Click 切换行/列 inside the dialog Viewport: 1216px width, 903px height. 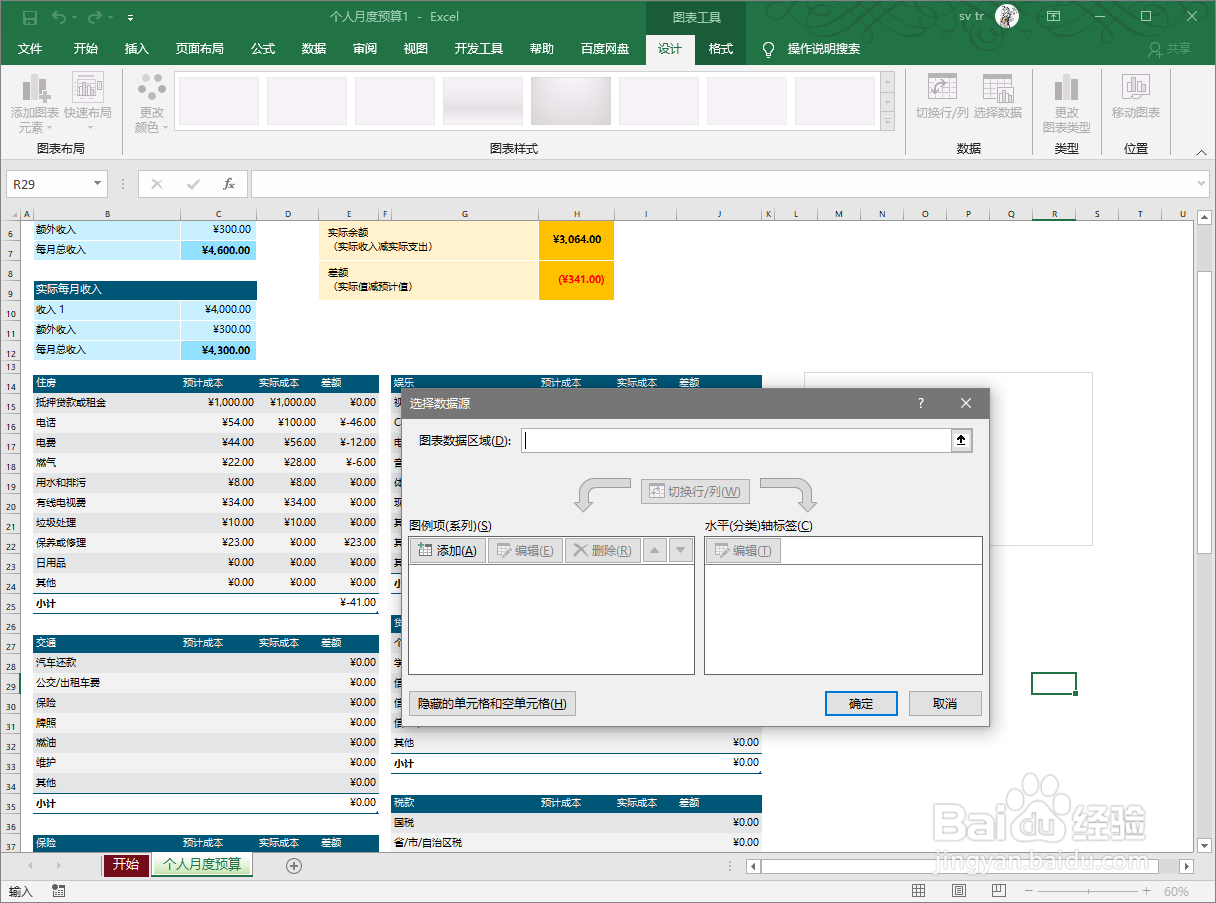695,491
